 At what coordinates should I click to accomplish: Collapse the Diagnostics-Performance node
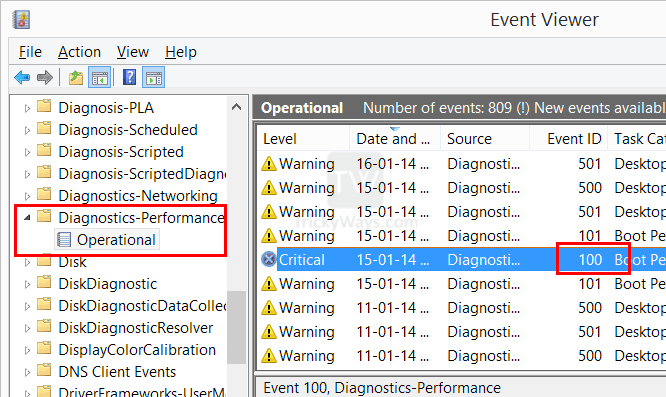28,218
